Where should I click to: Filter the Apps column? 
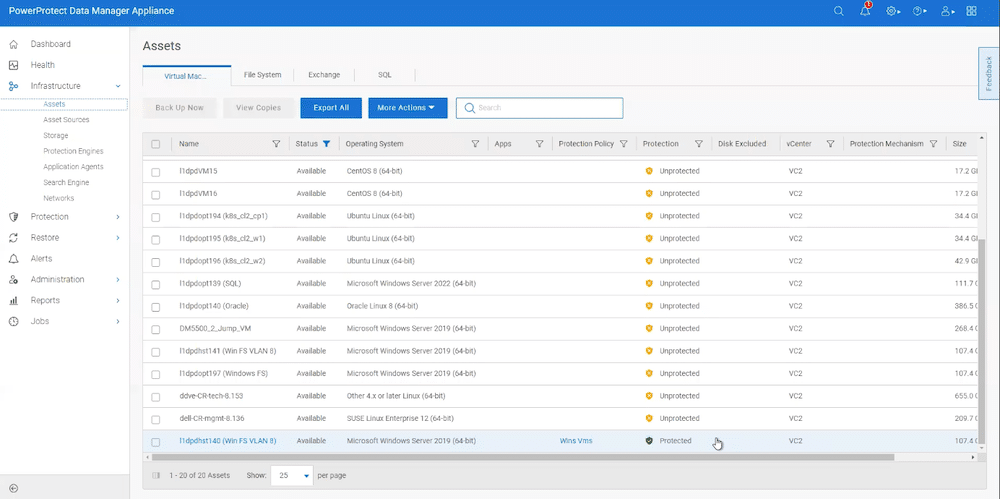[x=540, y=144]
